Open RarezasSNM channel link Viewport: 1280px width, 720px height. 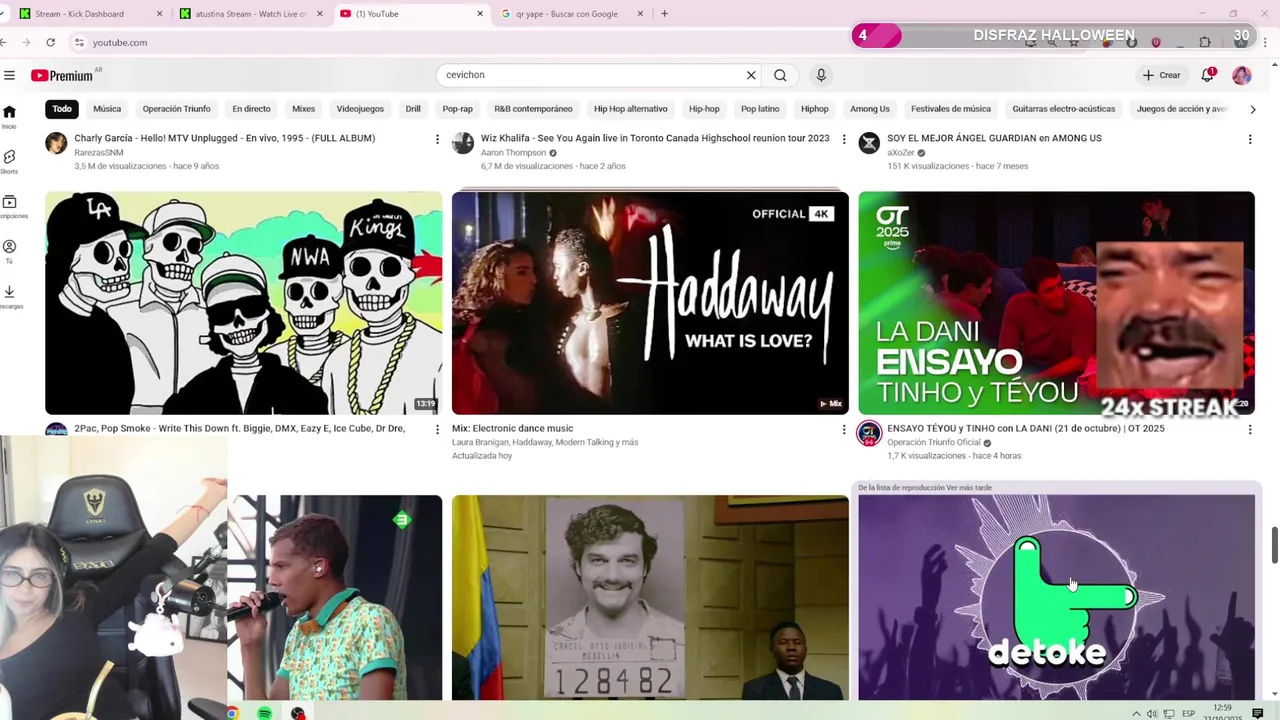point(99,153)
